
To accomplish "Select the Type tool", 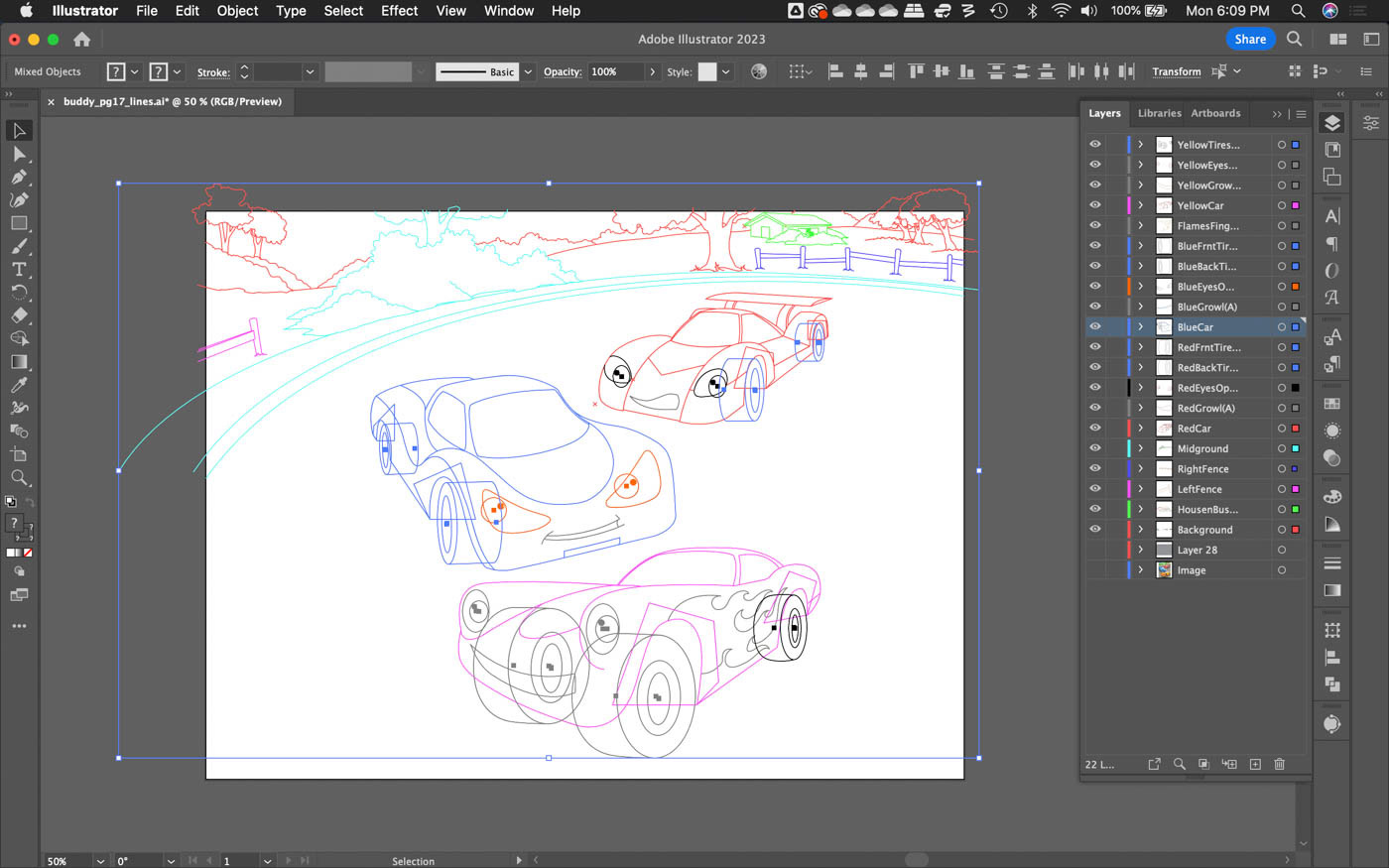I will 19,269.
